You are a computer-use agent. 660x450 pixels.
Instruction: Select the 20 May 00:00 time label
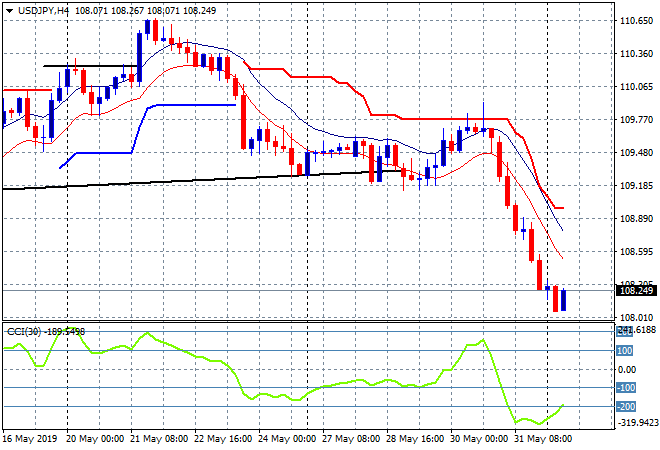[95, 439]
